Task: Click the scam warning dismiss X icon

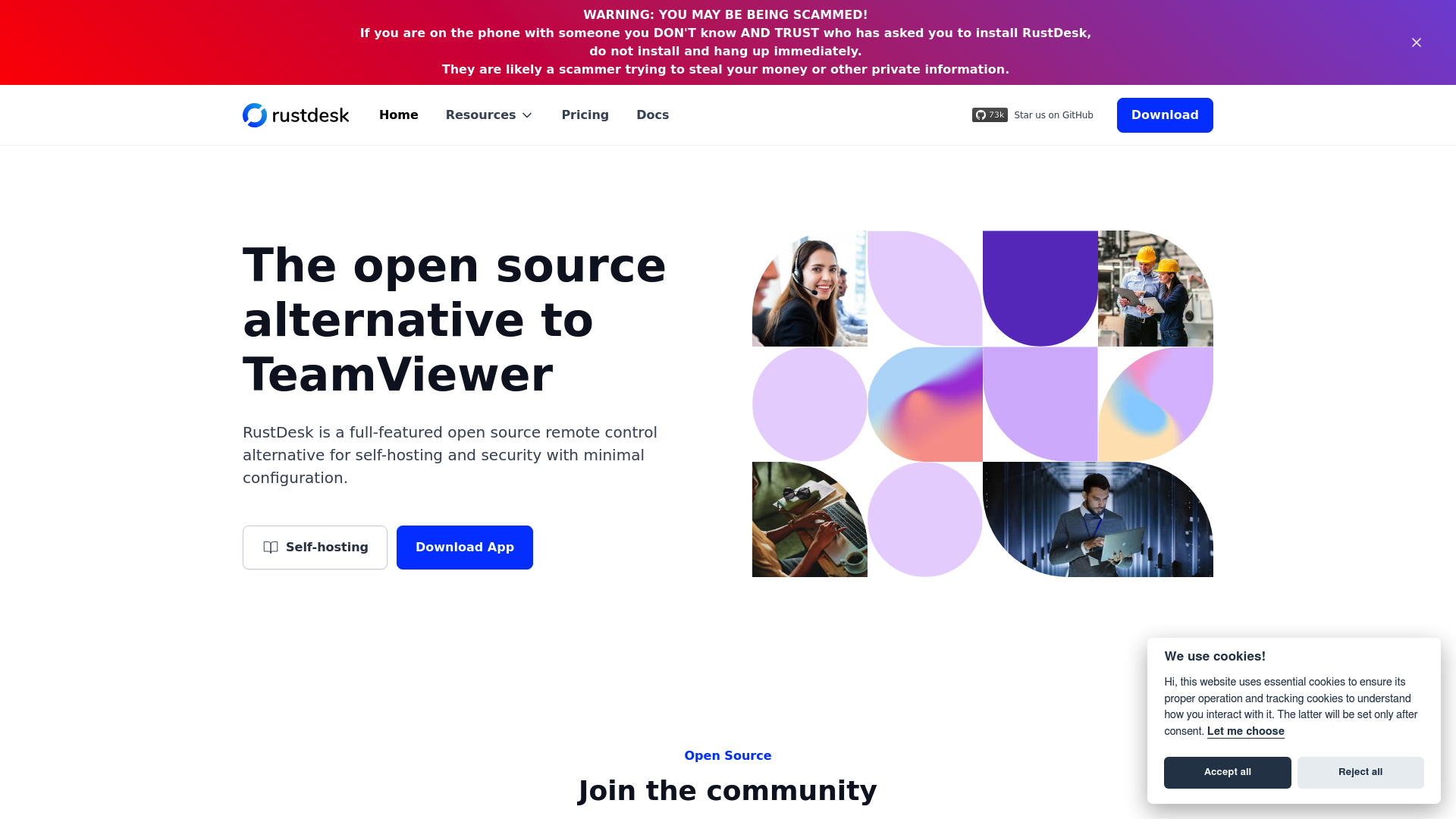Action: point(1416,42)
